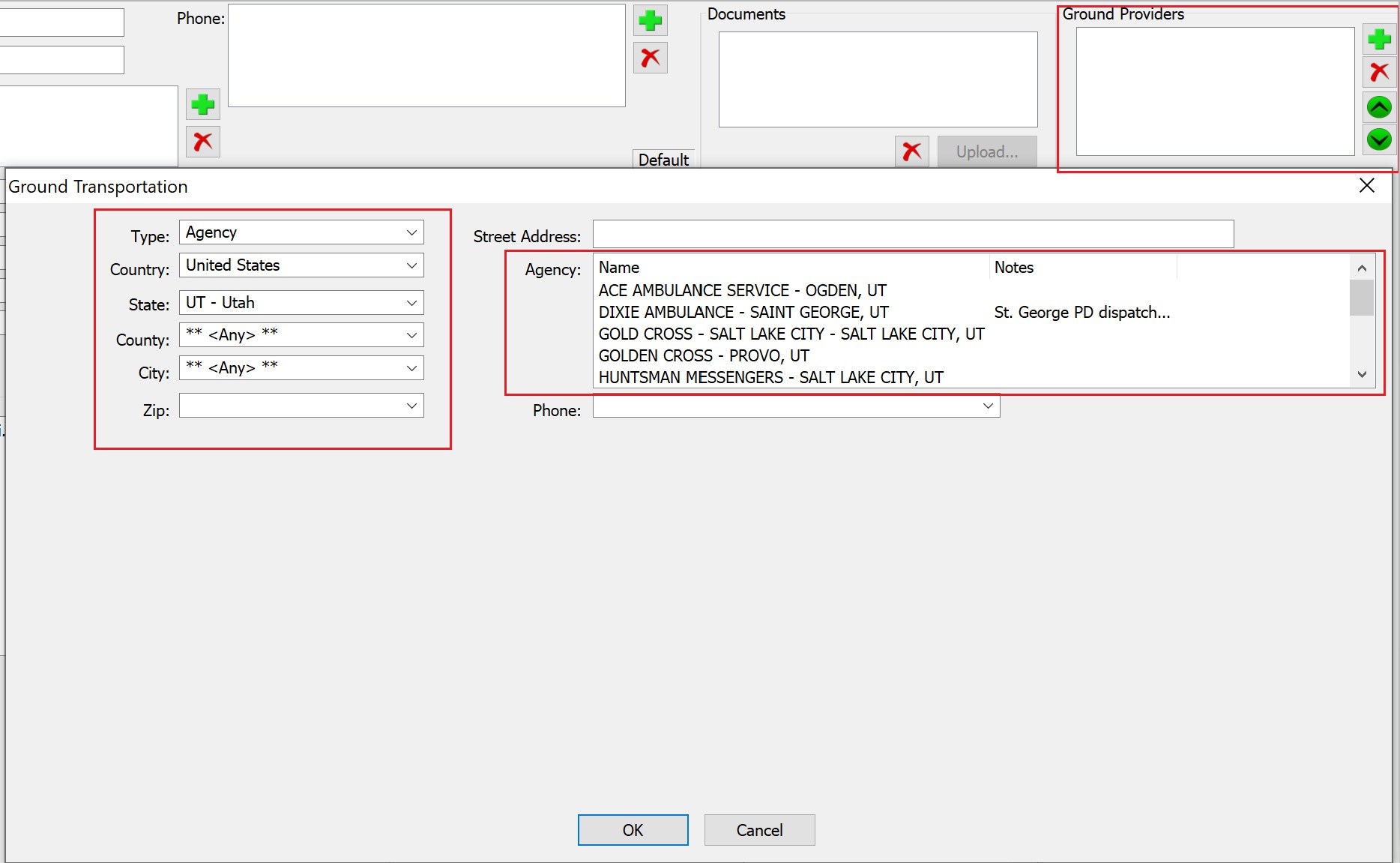Add a new Ground Provider with green plus
This screenshot has width=1400, height=863.
[x=1378, y=39]
